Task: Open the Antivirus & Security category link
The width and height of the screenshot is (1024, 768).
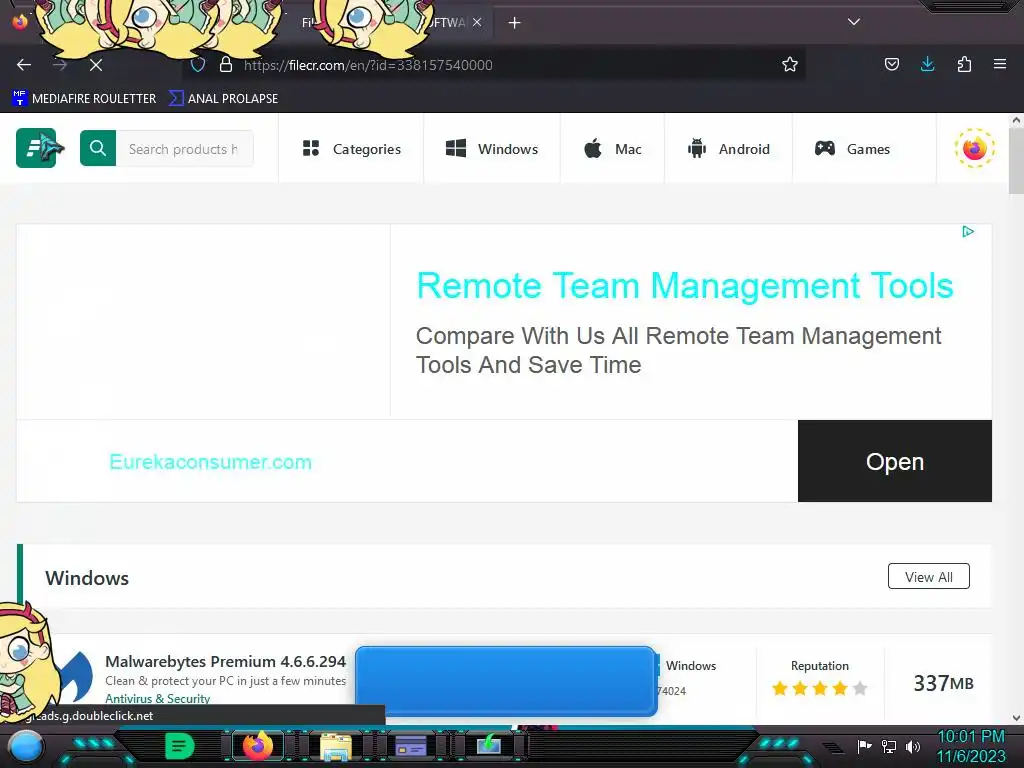Action: [157, 698]
